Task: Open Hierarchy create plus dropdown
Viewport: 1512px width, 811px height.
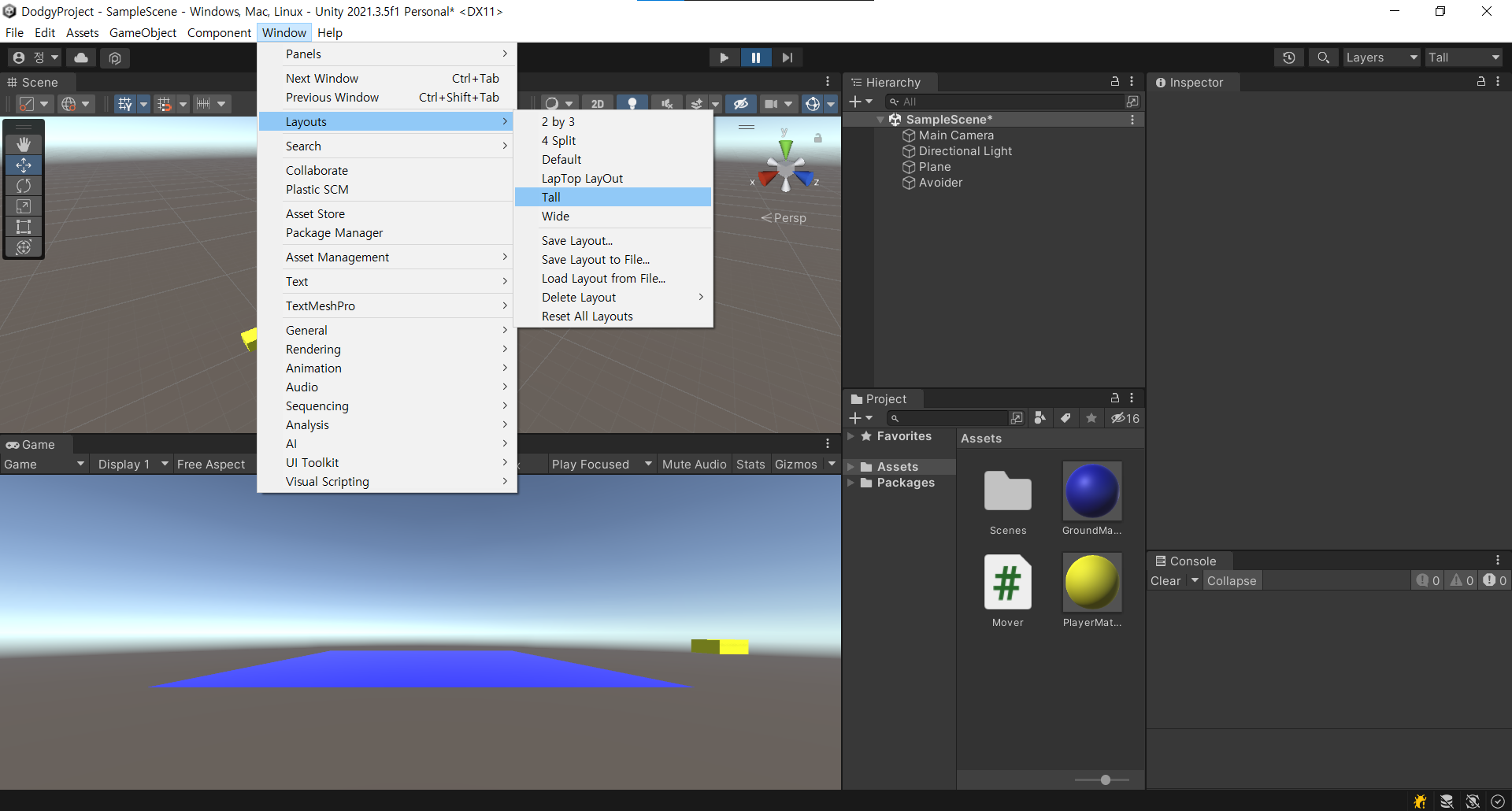Action: coord(861,102)
